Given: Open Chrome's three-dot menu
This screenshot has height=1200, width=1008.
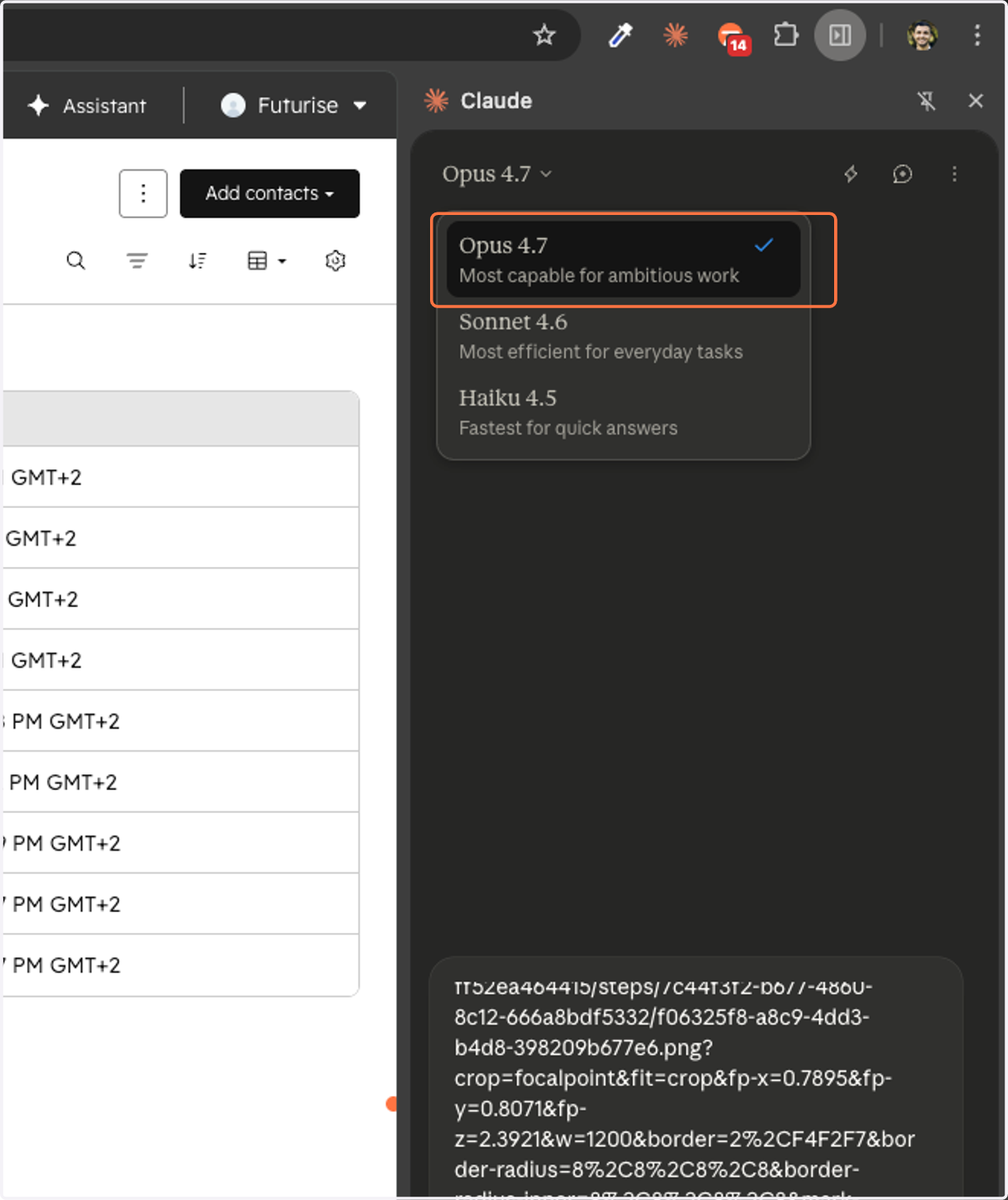Looking at the screenshot, I should [x=977, y=35].
